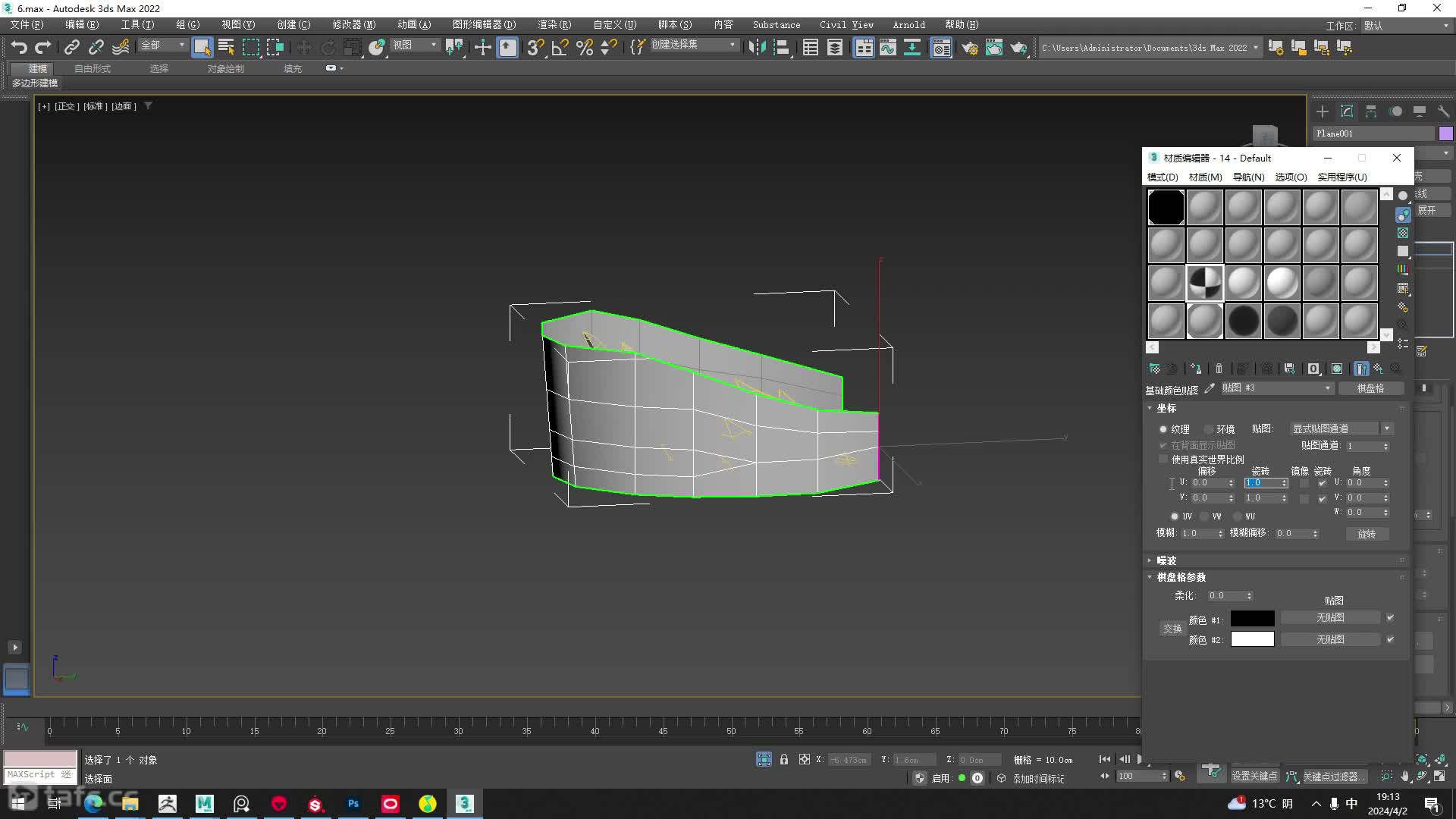Open the Material Editor teapot-less toolbar icon
This screenshot has height=819, width=1456.
coord(941,47)
